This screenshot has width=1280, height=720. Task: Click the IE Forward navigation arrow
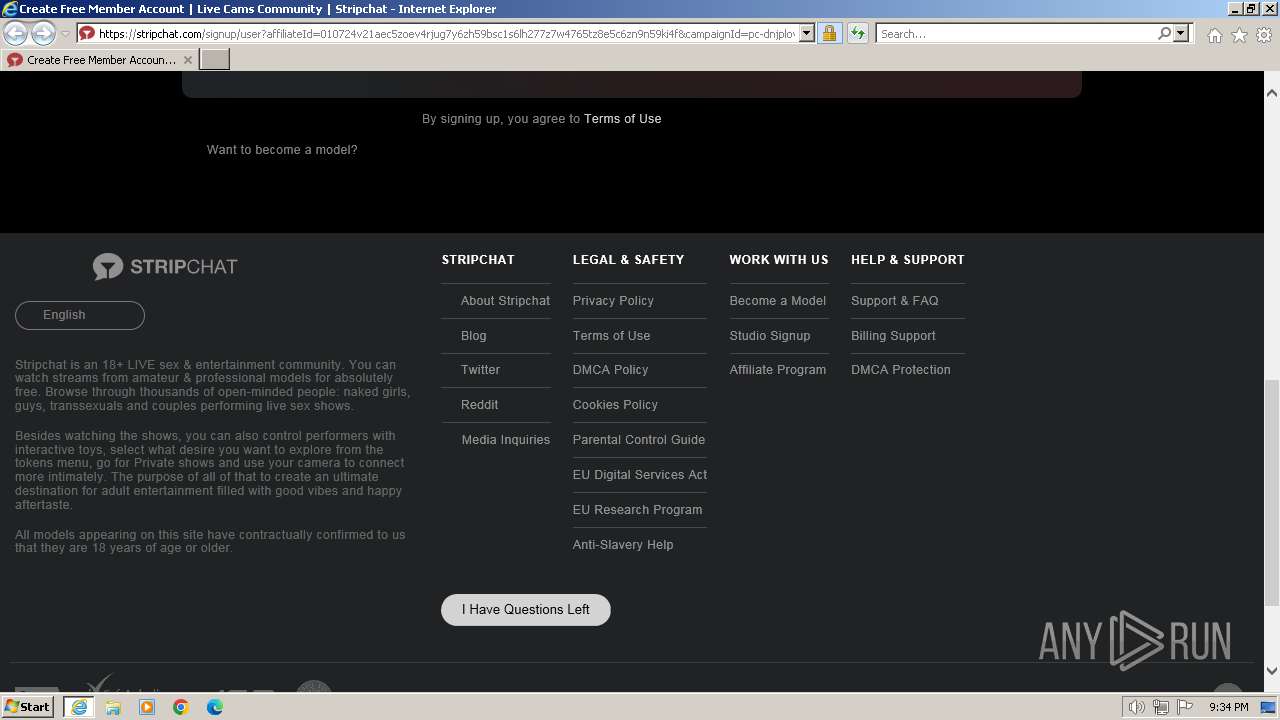(x=43, y=33)
